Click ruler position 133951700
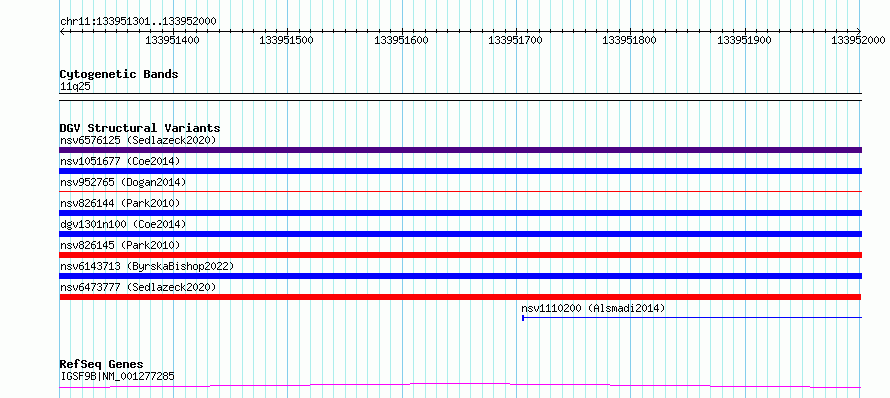 click(515, 40)
